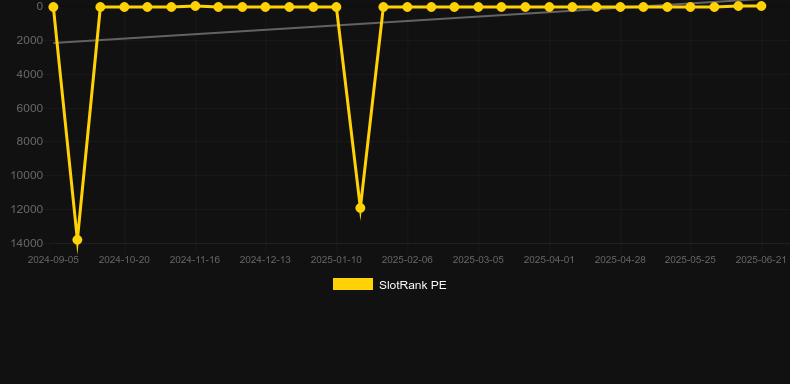Select the dip data point near 12000
Screen dimensions: 790x384
tap(360, 208)
